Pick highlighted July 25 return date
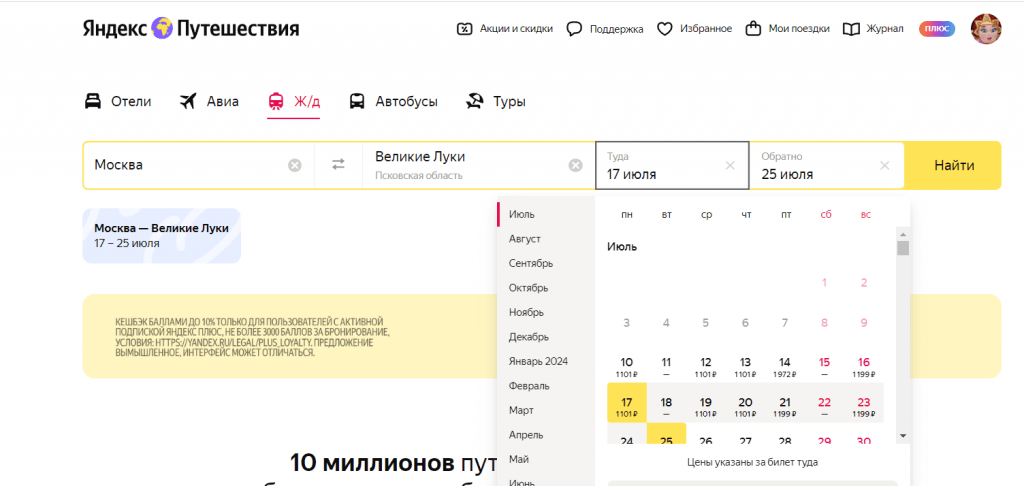The width and height of the screenshot is (1024, 486). (x=666, y=434)
